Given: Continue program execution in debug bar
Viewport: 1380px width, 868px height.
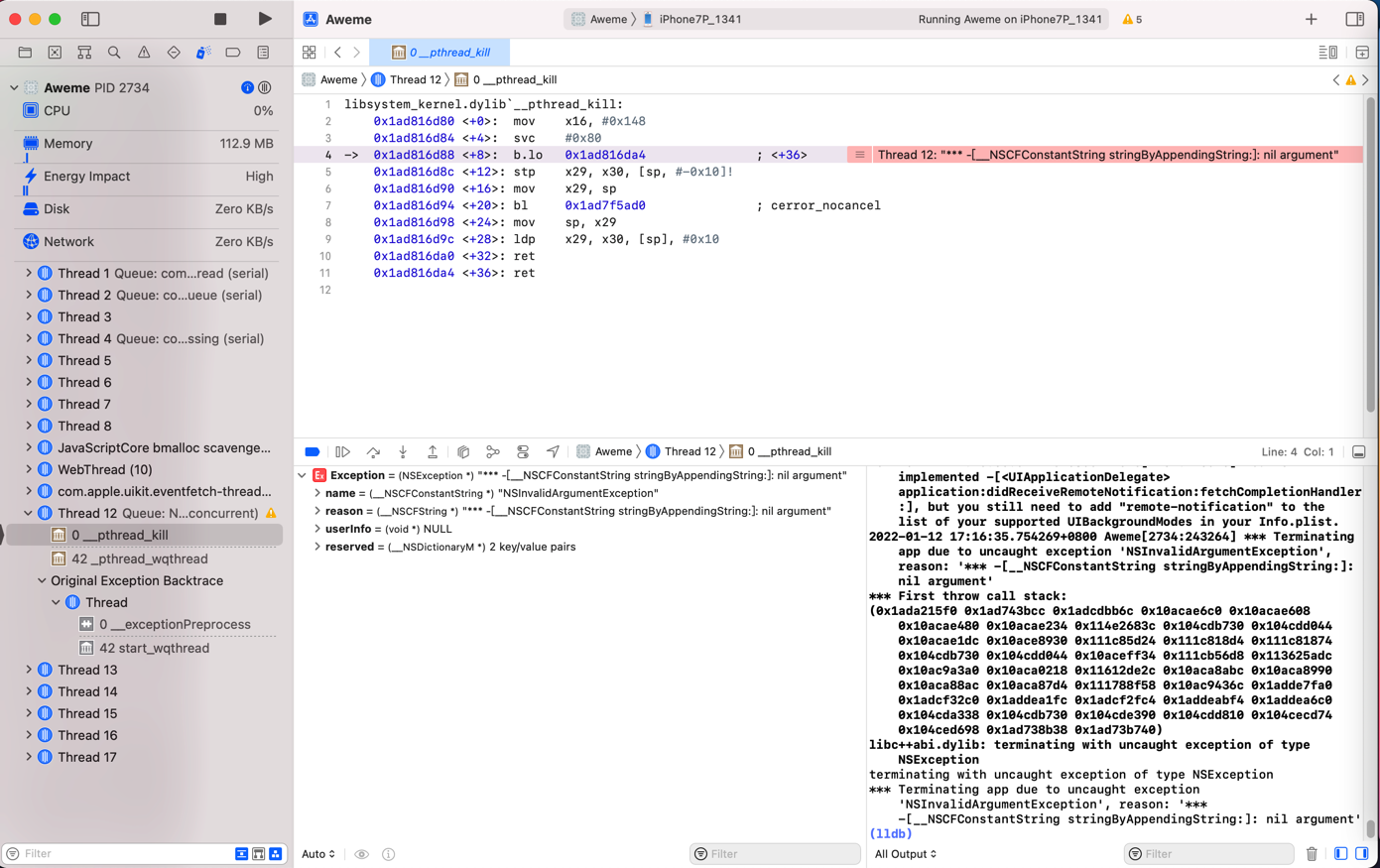Looking at the screenshot, I should coord(343,451).
